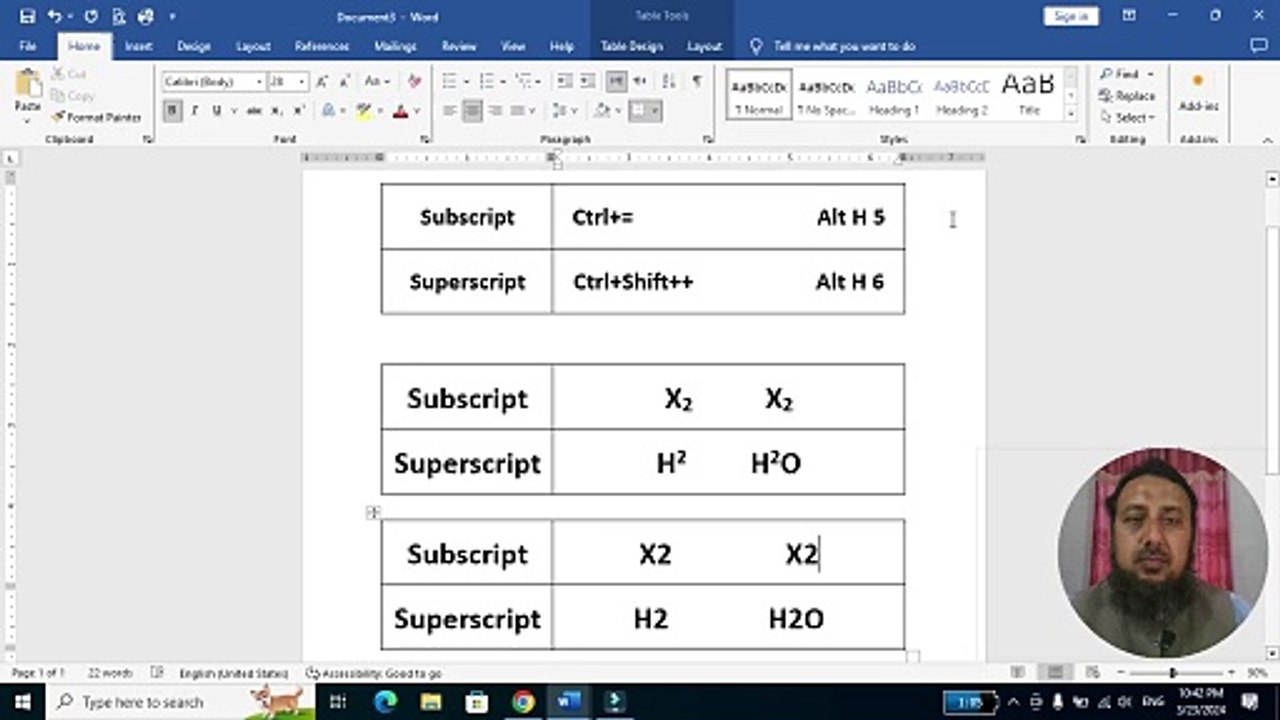Image resolution: width=1280 pixels, height=720 pixels.
Task: Click the 'Alt H 5' text
Action: (x=850, y=217)
